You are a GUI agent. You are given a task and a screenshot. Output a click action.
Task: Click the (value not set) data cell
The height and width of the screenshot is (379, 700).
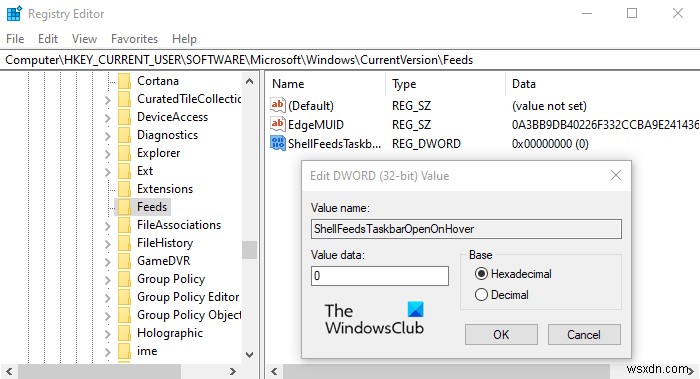click(x=549, y=106)
